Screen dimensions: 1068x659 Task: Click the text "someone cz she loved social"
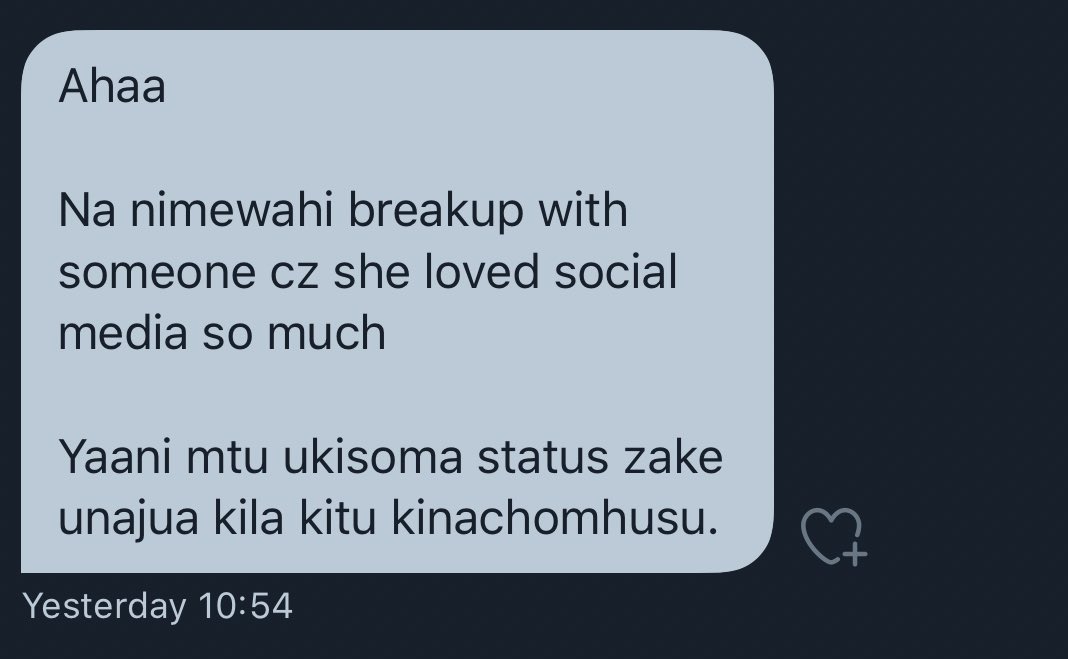[368, 272]
